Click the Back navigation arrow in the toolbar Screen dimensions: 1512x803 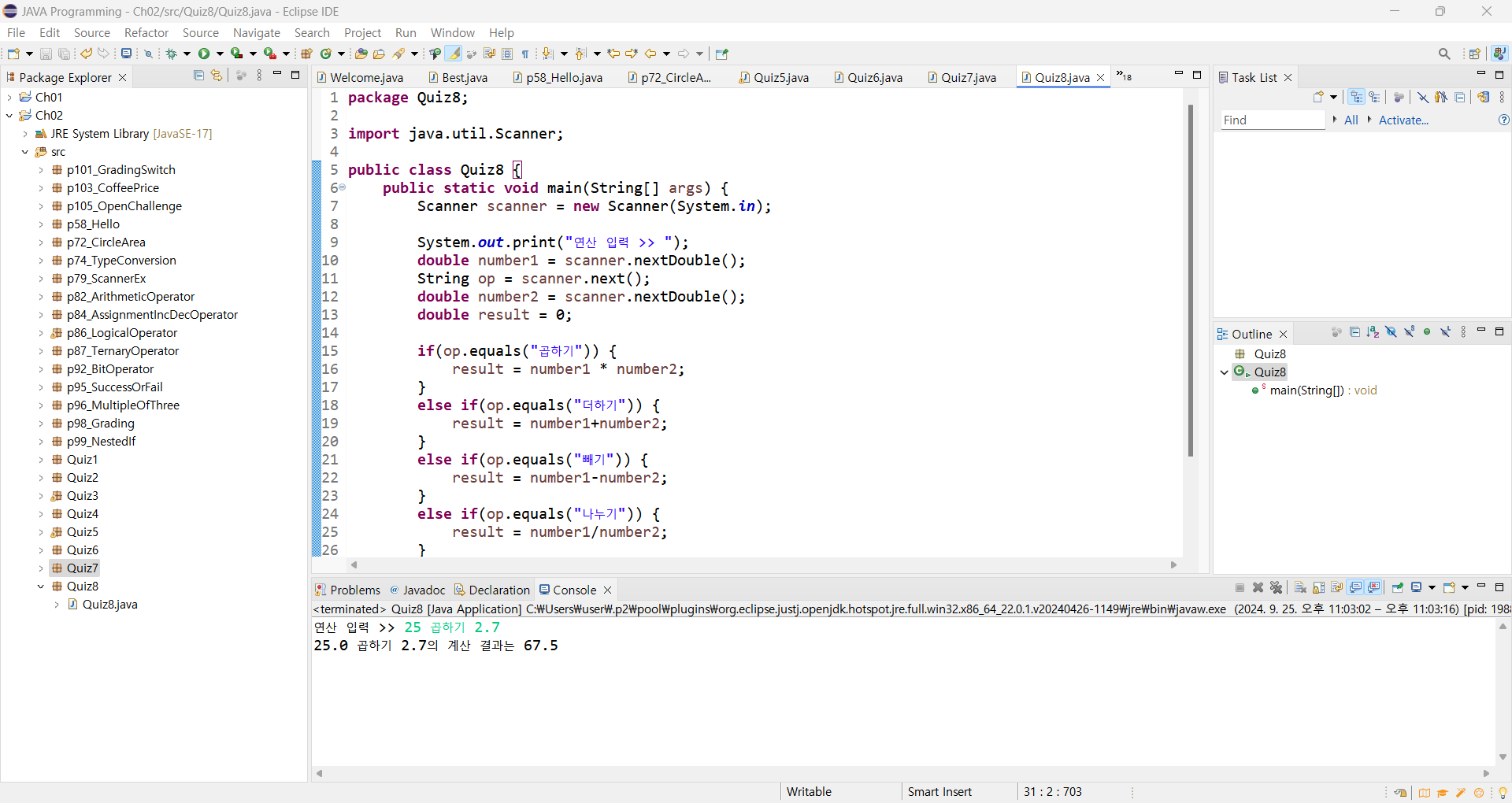pyautogui.click(x=650, y=54)
